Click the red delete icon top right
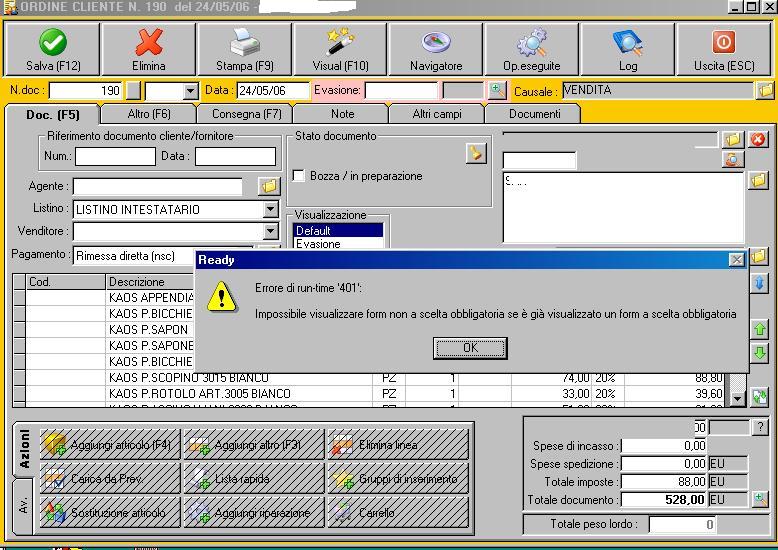The width and height of the screenshot is (778, 550). [758, 139]
